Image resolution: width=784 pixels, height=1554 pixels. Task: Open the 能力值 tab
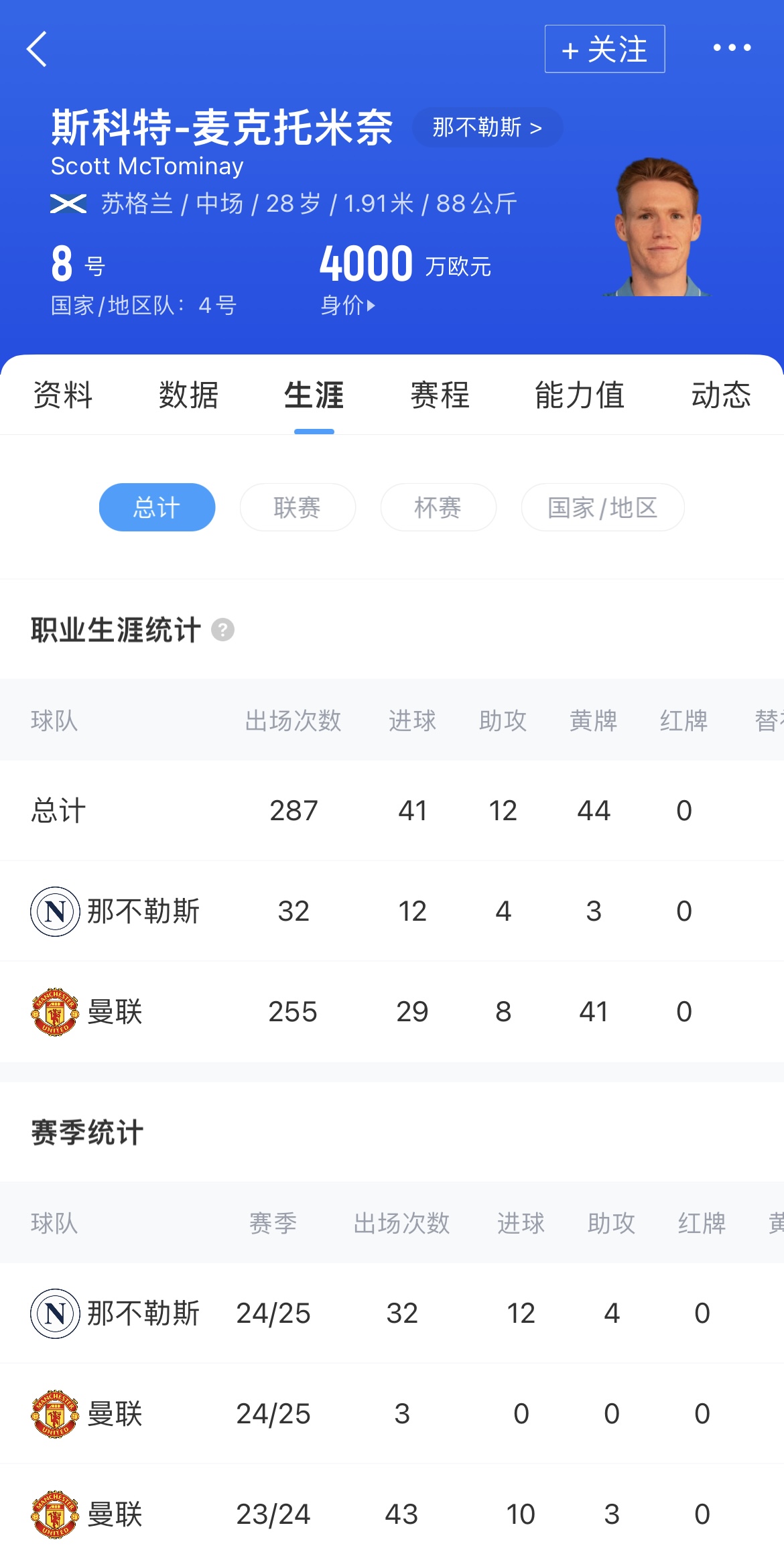pos(580,395)
